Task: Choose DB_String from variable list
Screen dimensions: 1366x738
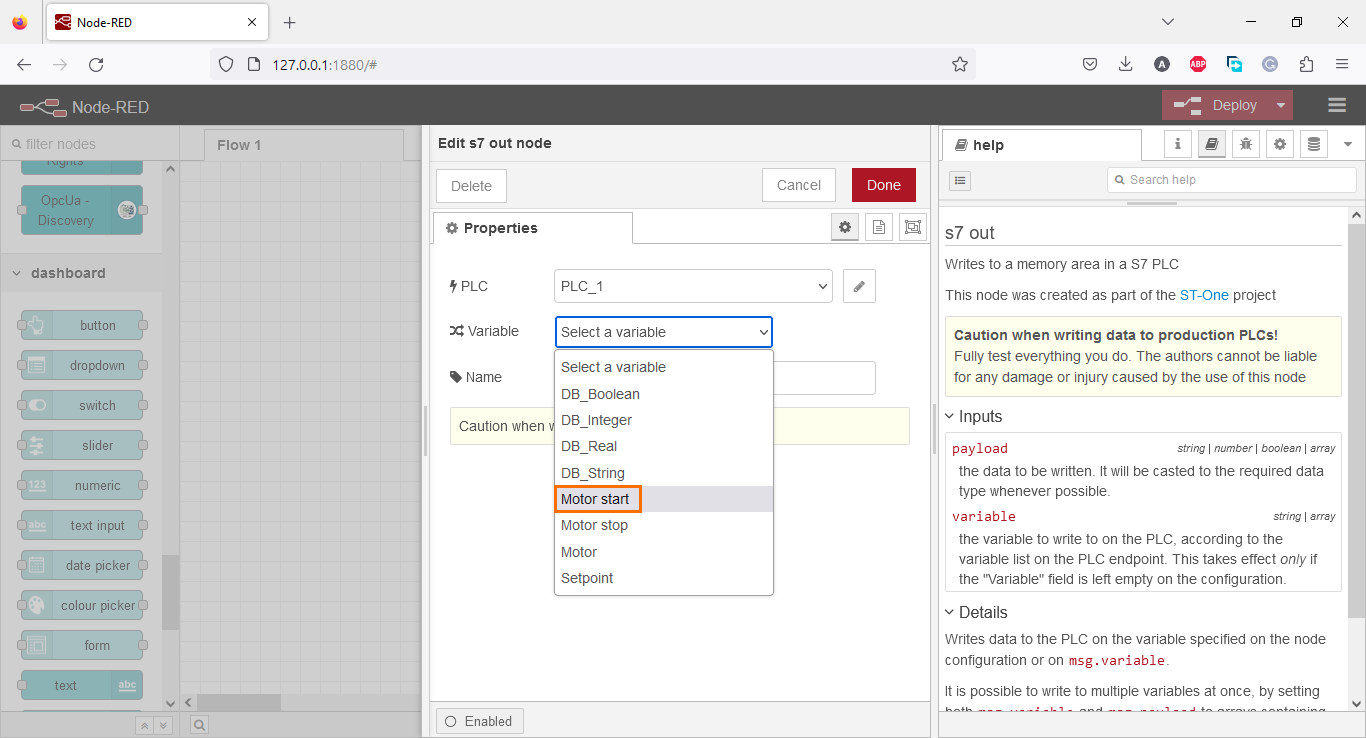Action: (664, 473)
